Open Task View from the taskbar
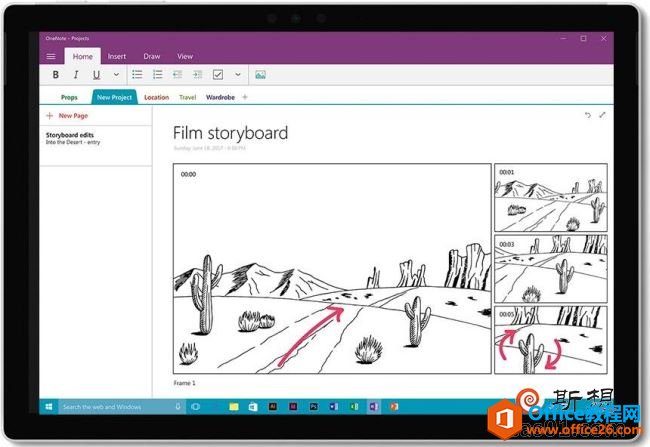The height and width of the screenshot is (447, 650). click(x=196, y=407)
